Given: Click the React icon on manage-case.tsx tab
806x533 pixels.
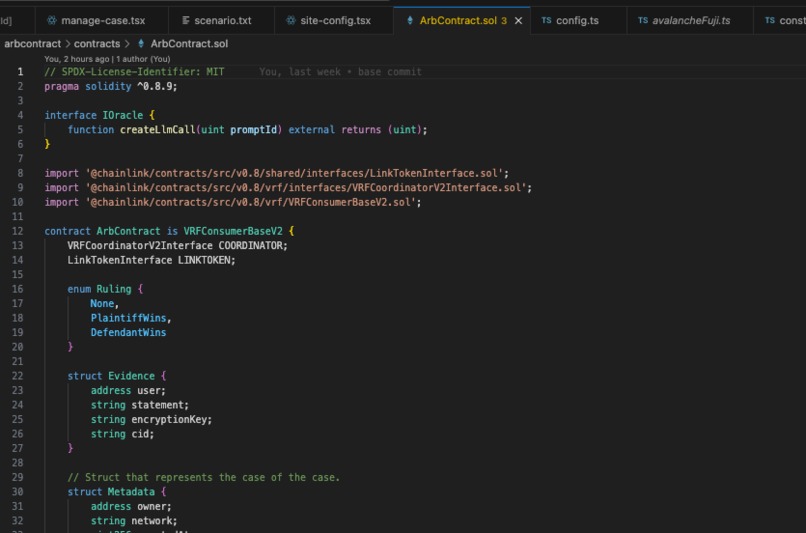Looking at the screenshot, I should 51,21.
